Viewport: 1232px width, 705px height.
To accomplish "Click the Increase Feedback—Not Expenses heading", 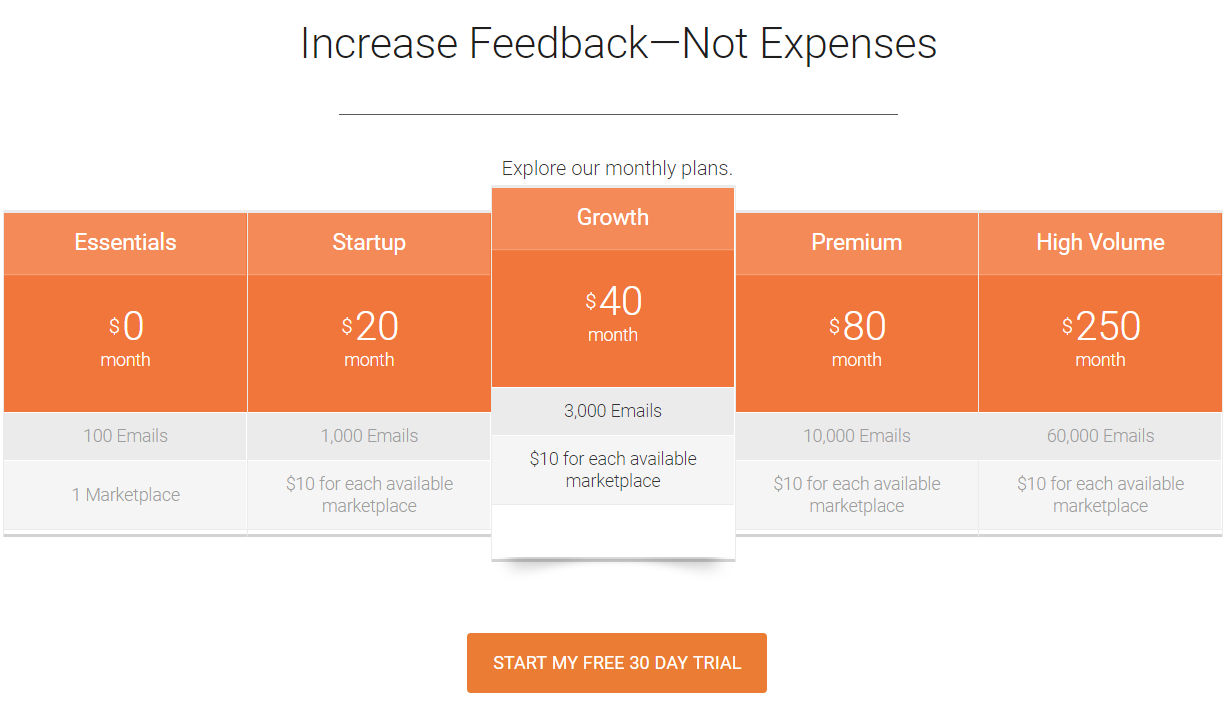I will (617, 43).
